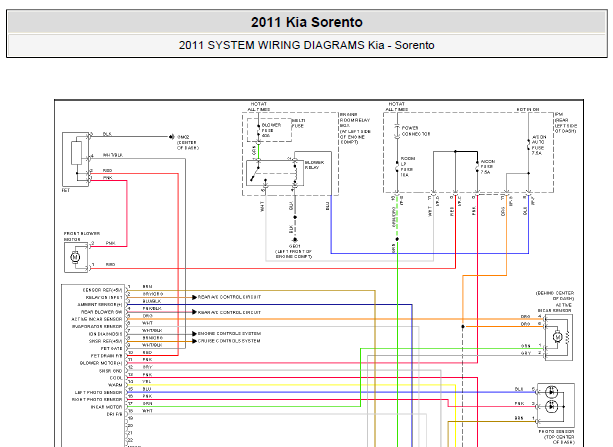Click the front blower motor 'M' symbol
Screen dimensions: 613x447
75,257
